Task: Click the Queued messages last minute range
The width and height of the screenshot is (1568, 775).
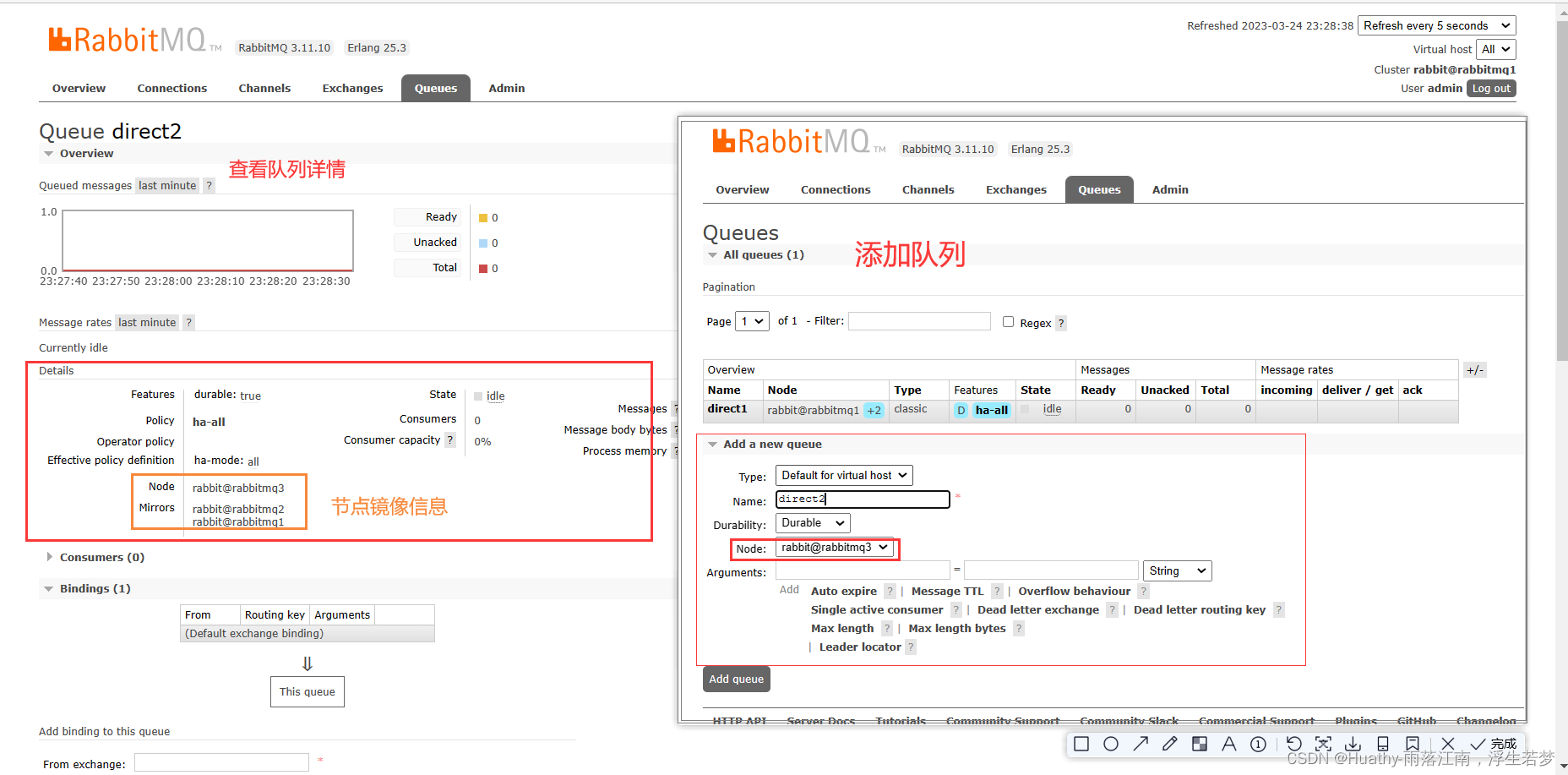Action: point(167,186)
